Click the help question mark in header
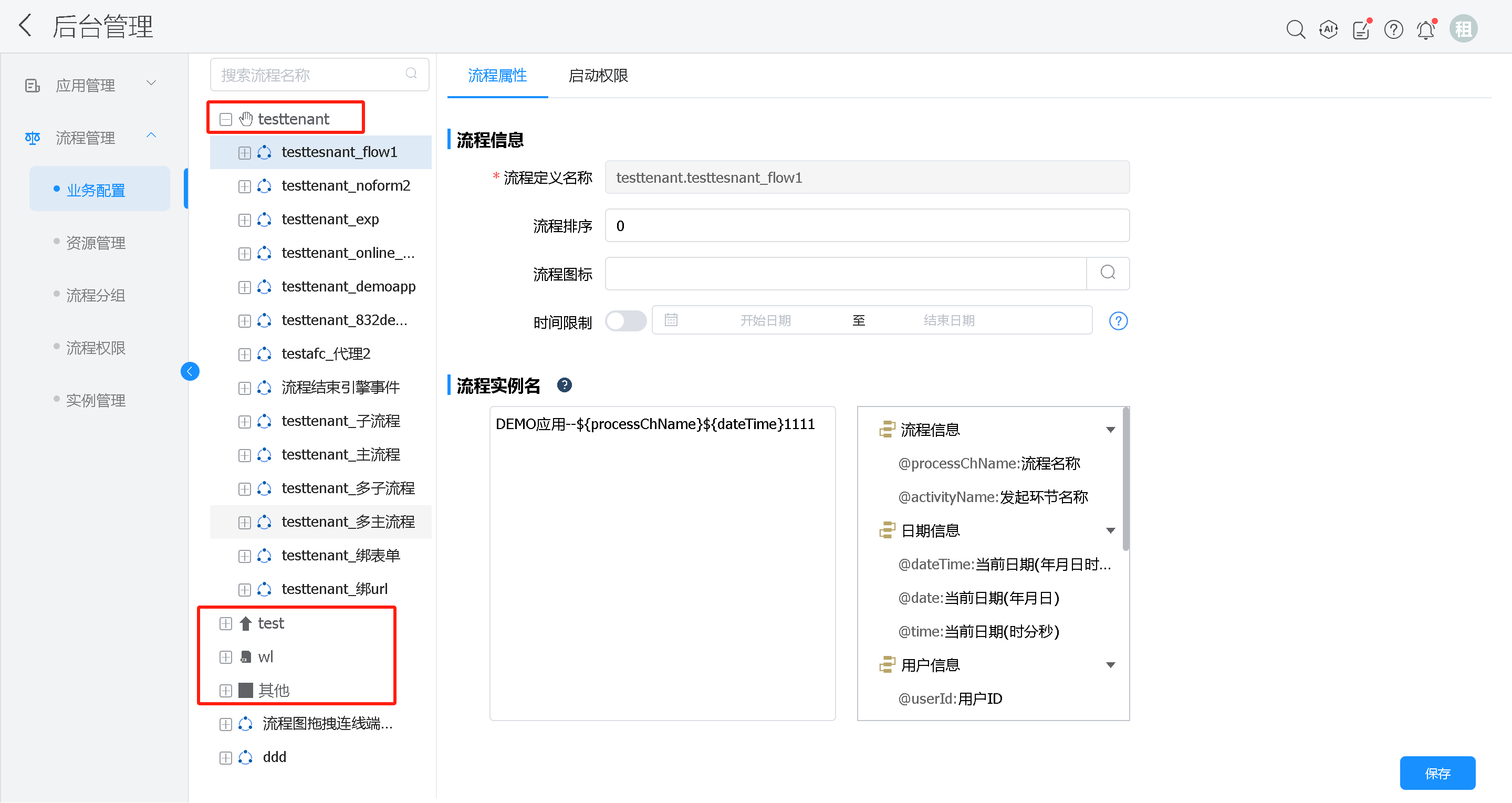This screenshot has height=803, width=1512. pos(1393,29)
